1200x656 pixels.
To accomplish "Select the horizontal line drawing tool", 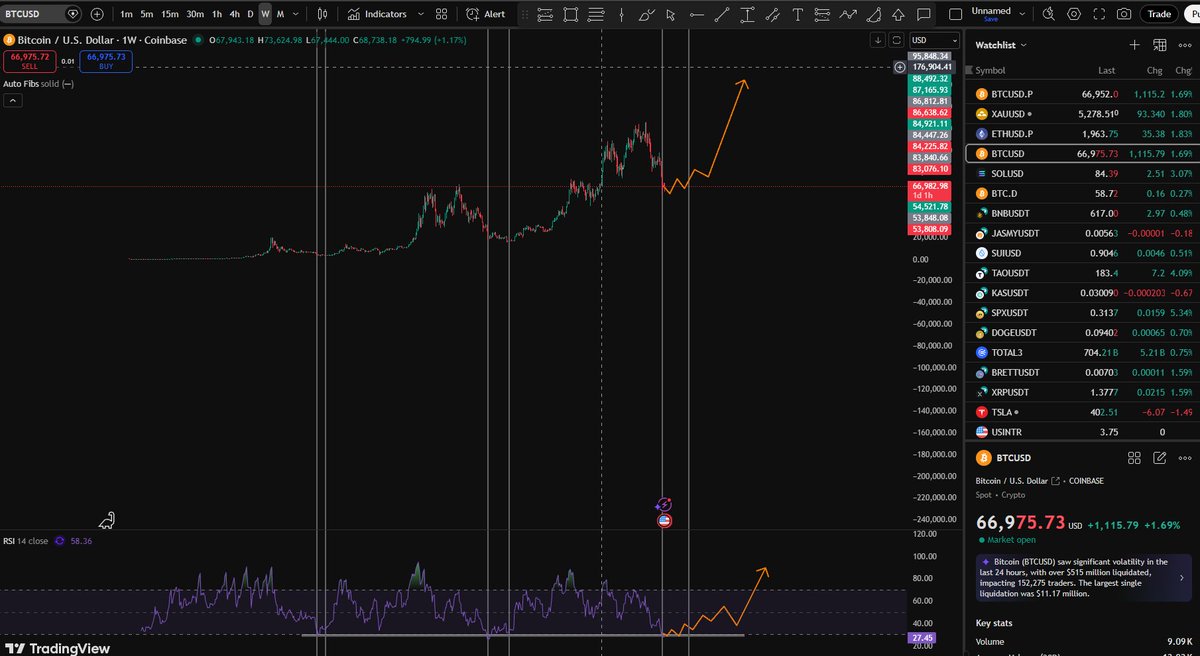I will (x=697, y=14).
